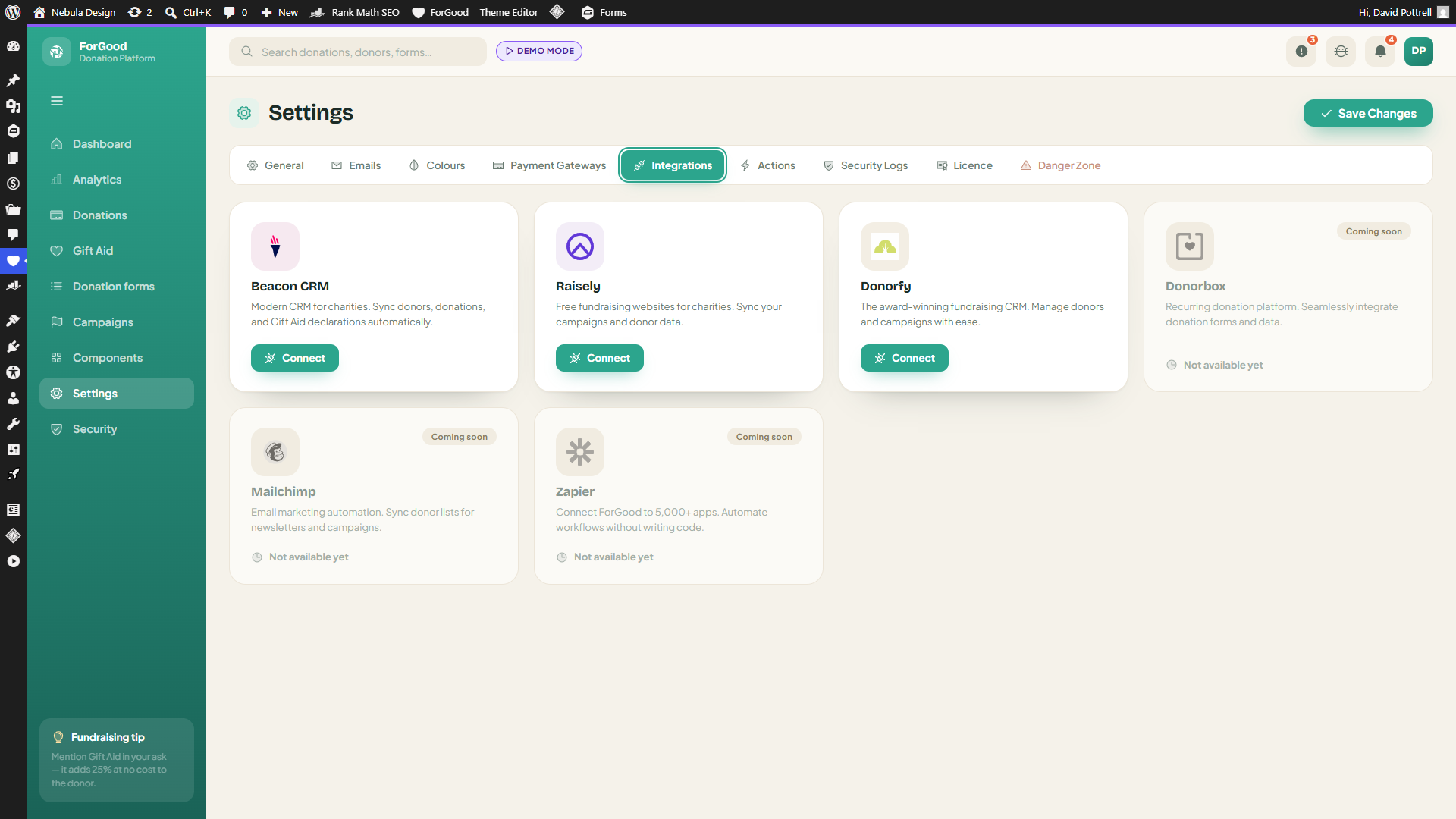
Task: Open the DP user avatar menu
Action: coord(1419,52)
